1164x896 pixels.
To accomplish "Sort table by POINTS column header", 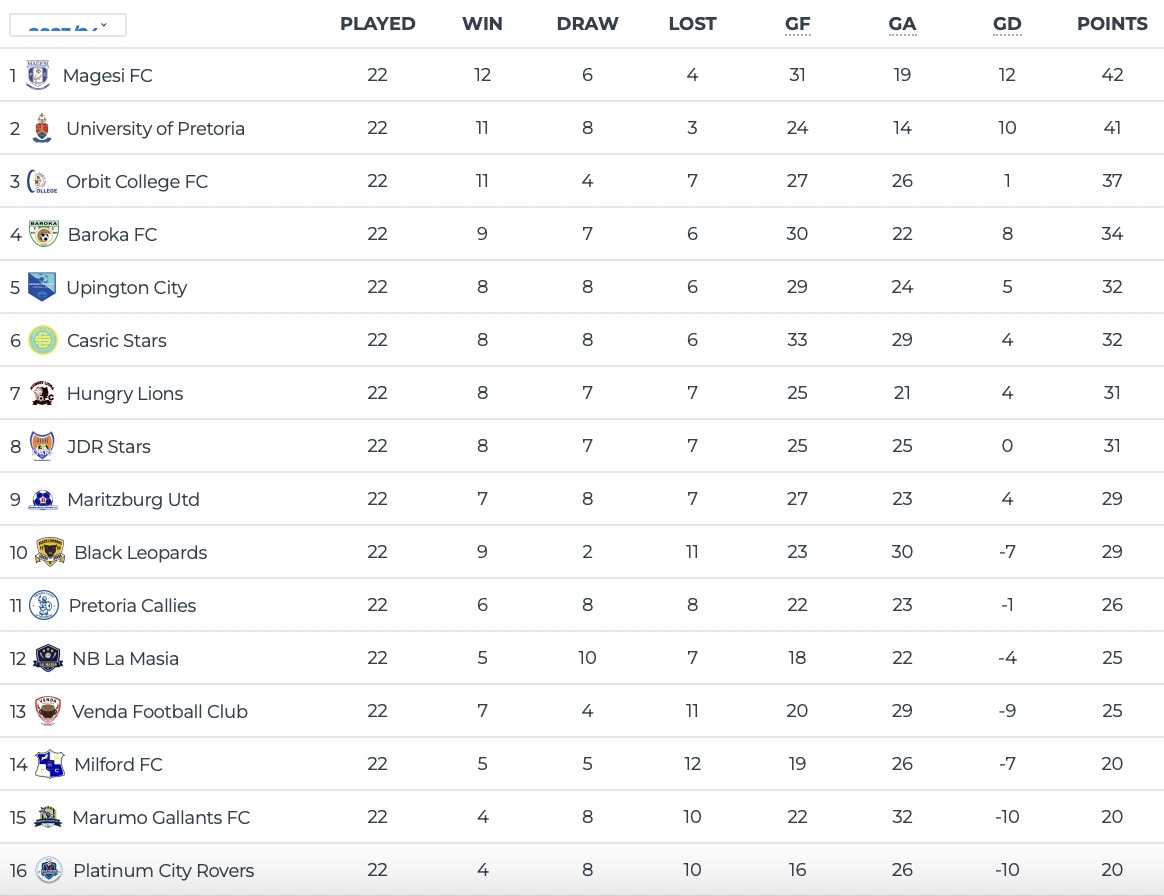I will 1112,24.
